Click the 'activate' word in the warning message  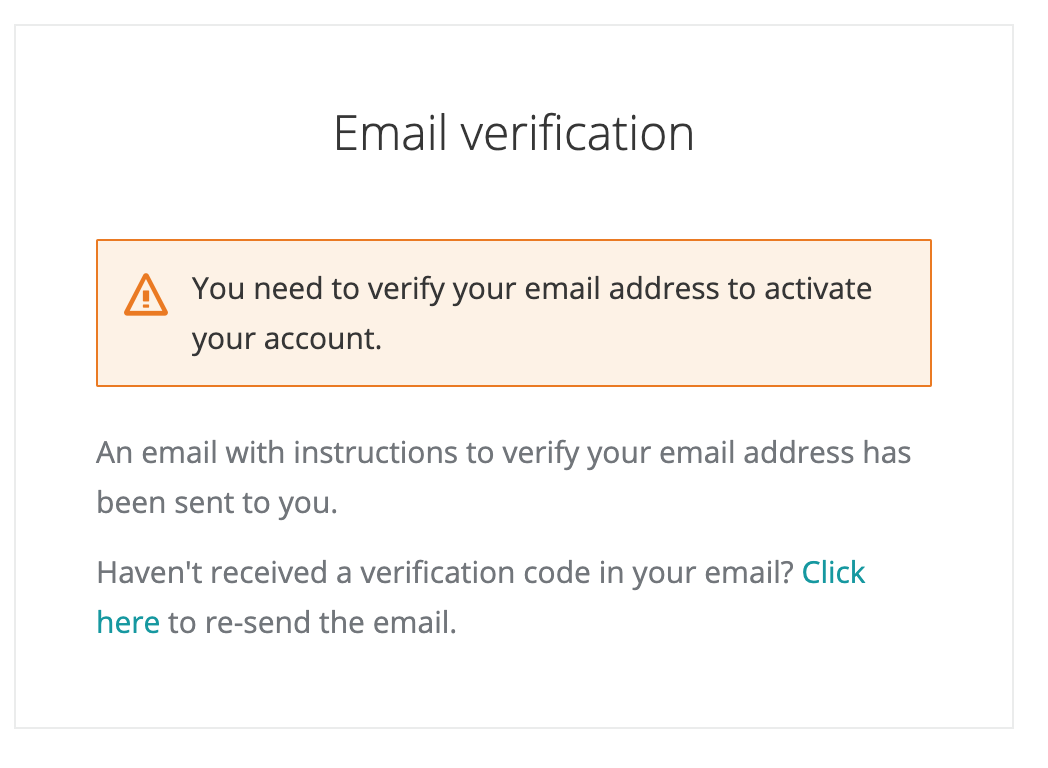[x=818, y=289]
